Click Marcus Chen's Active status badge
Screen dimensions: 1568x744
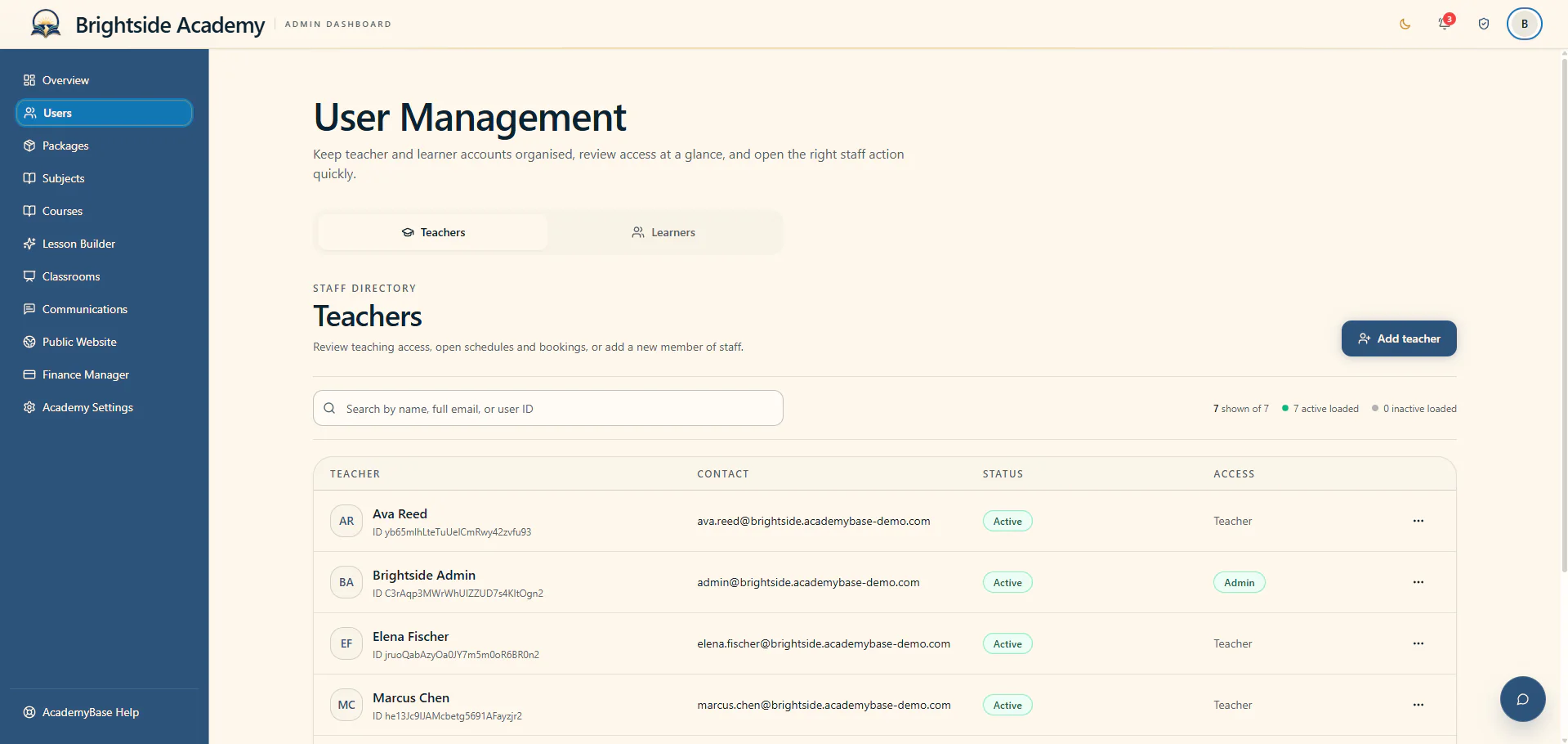pos(1007,705)
